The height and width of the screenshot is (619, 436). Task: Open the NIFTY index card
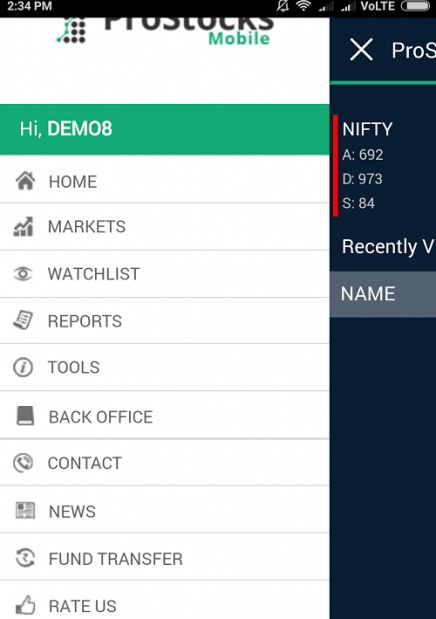[x=385, y=166]
